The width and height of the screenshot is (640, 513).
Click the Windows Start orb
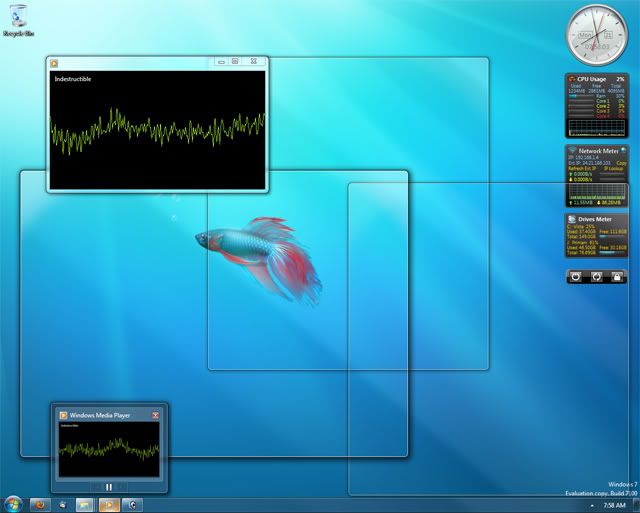coord(13,504)
